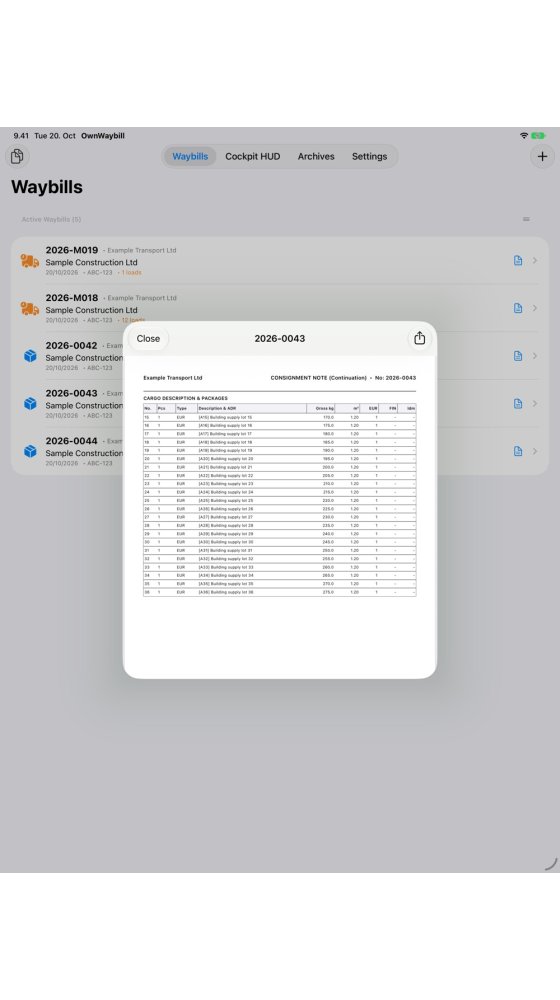
Task: Tap the blue box icon for 2026-0042
Action: click(30, 356)
